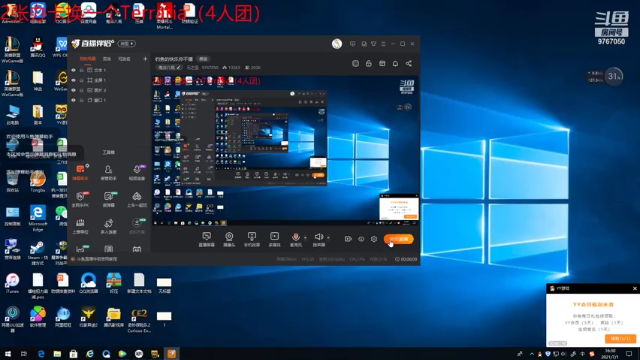Viewport: 640px width, 360px height.
Task: Open the iTunes desktop shortcut
Action: 12,284
